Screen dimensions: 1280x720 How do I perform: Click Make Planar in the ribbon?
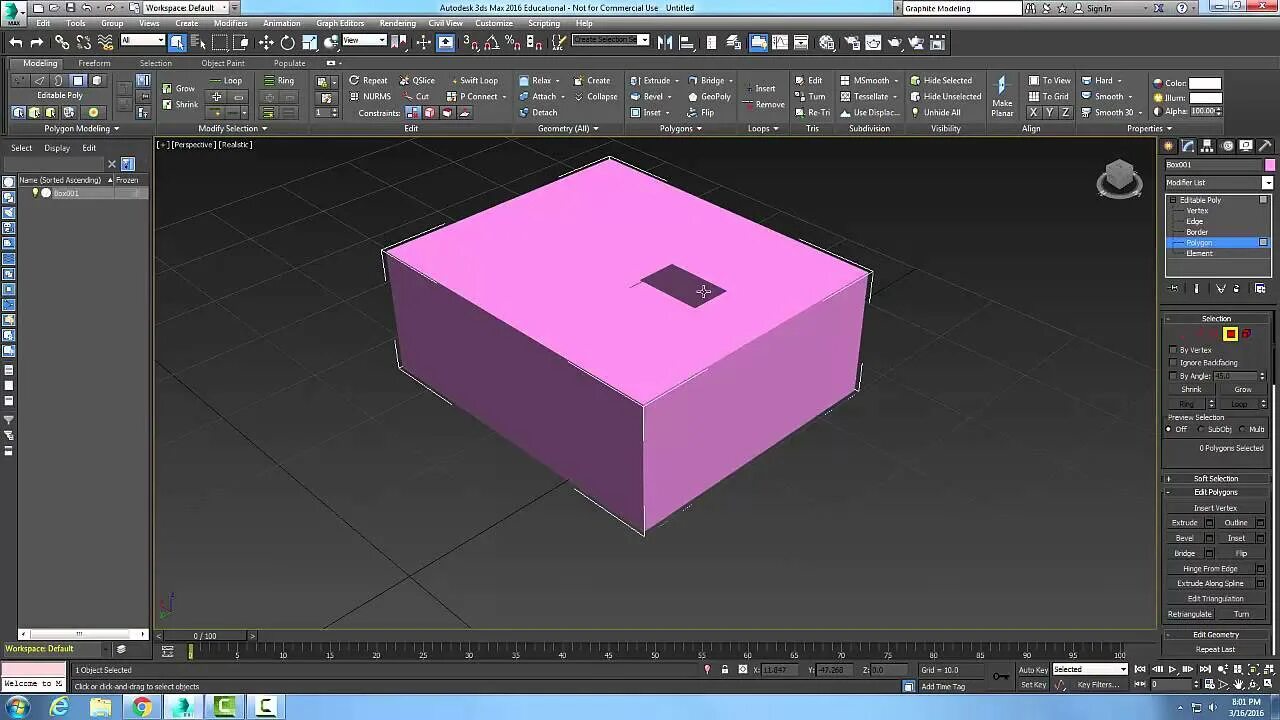(1002, 95)
